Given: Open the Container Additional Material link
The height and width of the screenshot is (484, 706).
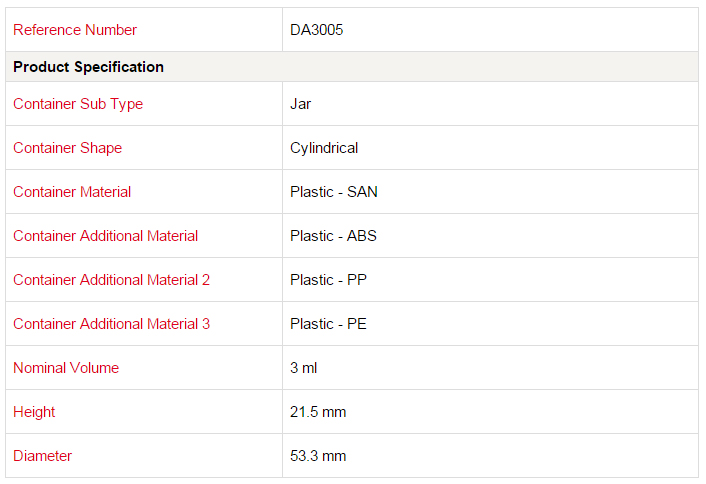Looking at the screenshot, I should 105,236.
